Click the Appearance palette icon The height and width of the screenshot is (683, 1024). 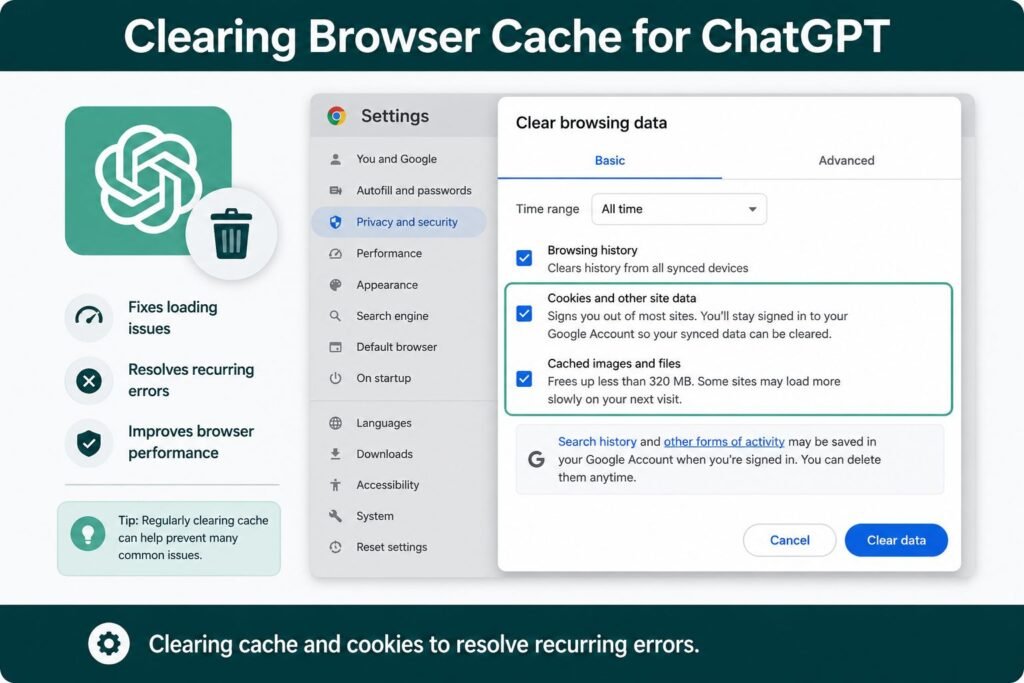[x=336, y=285]
